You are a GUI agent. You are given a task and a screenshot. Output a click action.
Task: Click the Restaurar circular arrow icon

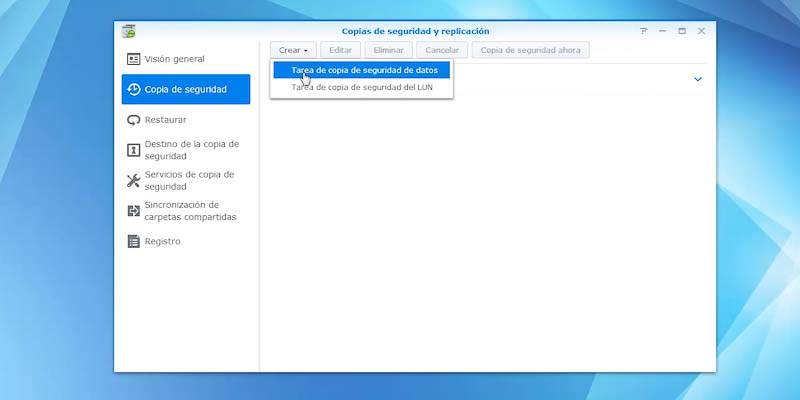click(133, 120)
